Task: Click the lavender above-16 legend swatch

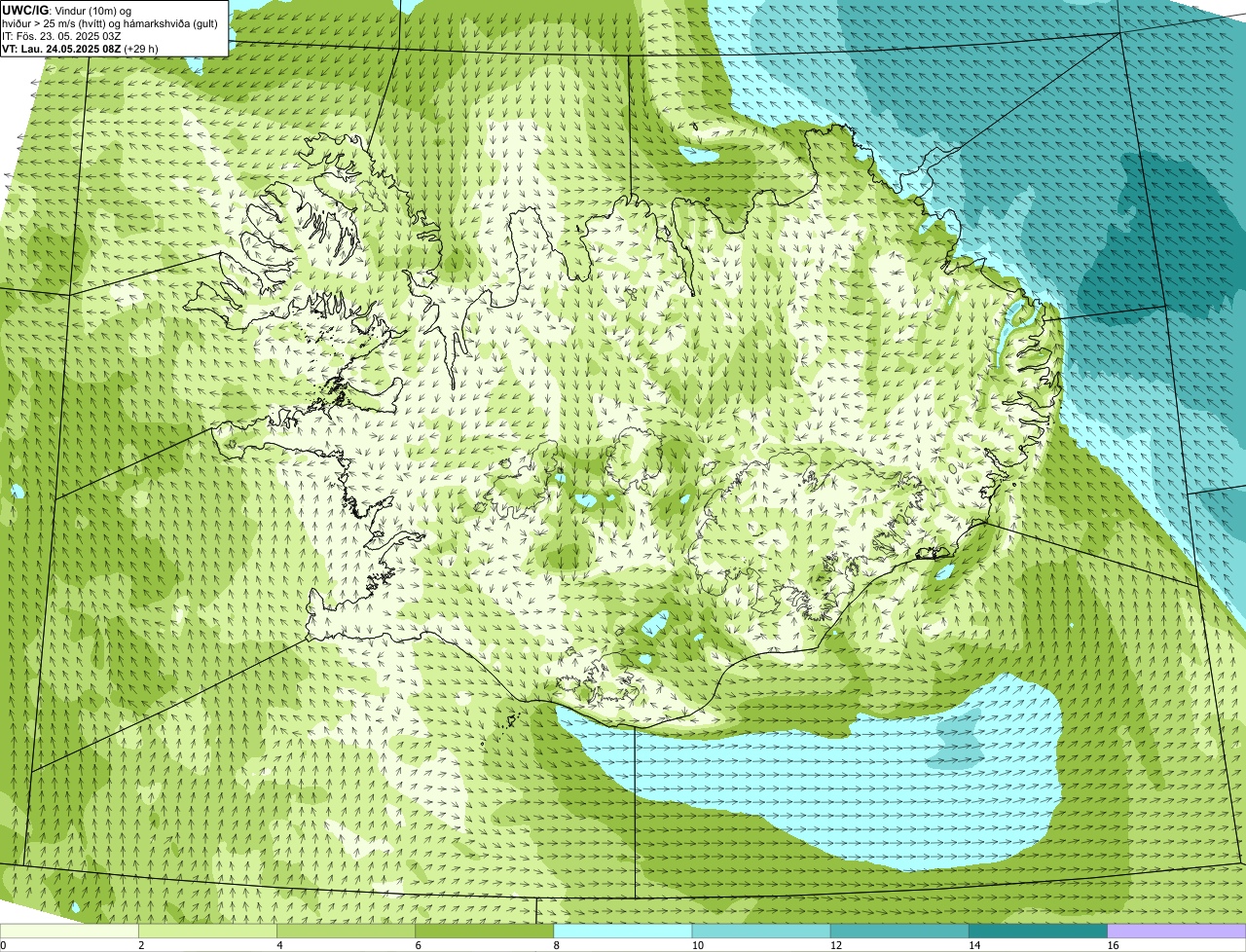Action: [1177, 931]
